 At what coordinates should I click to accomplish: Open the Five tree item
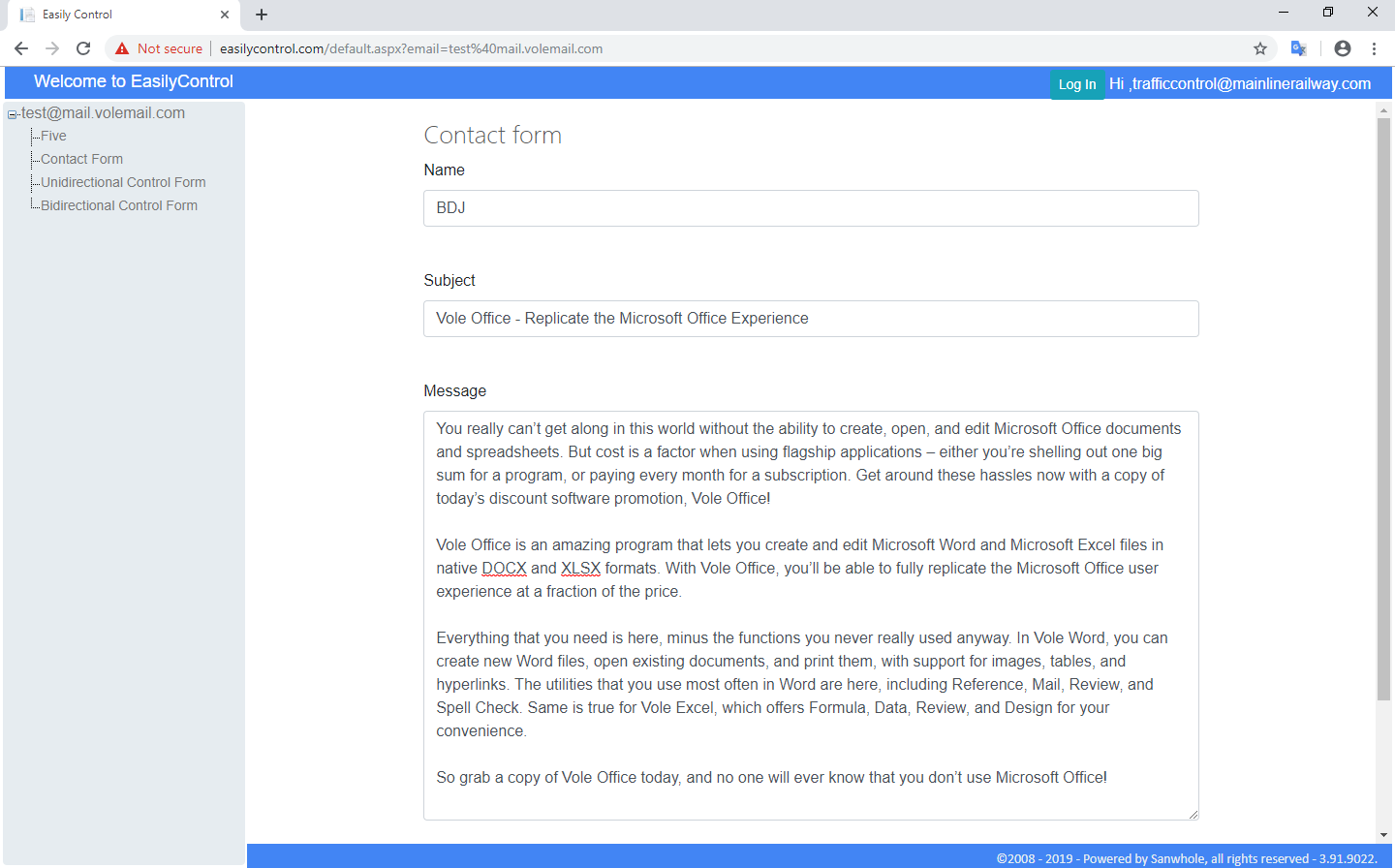(53, 137)
